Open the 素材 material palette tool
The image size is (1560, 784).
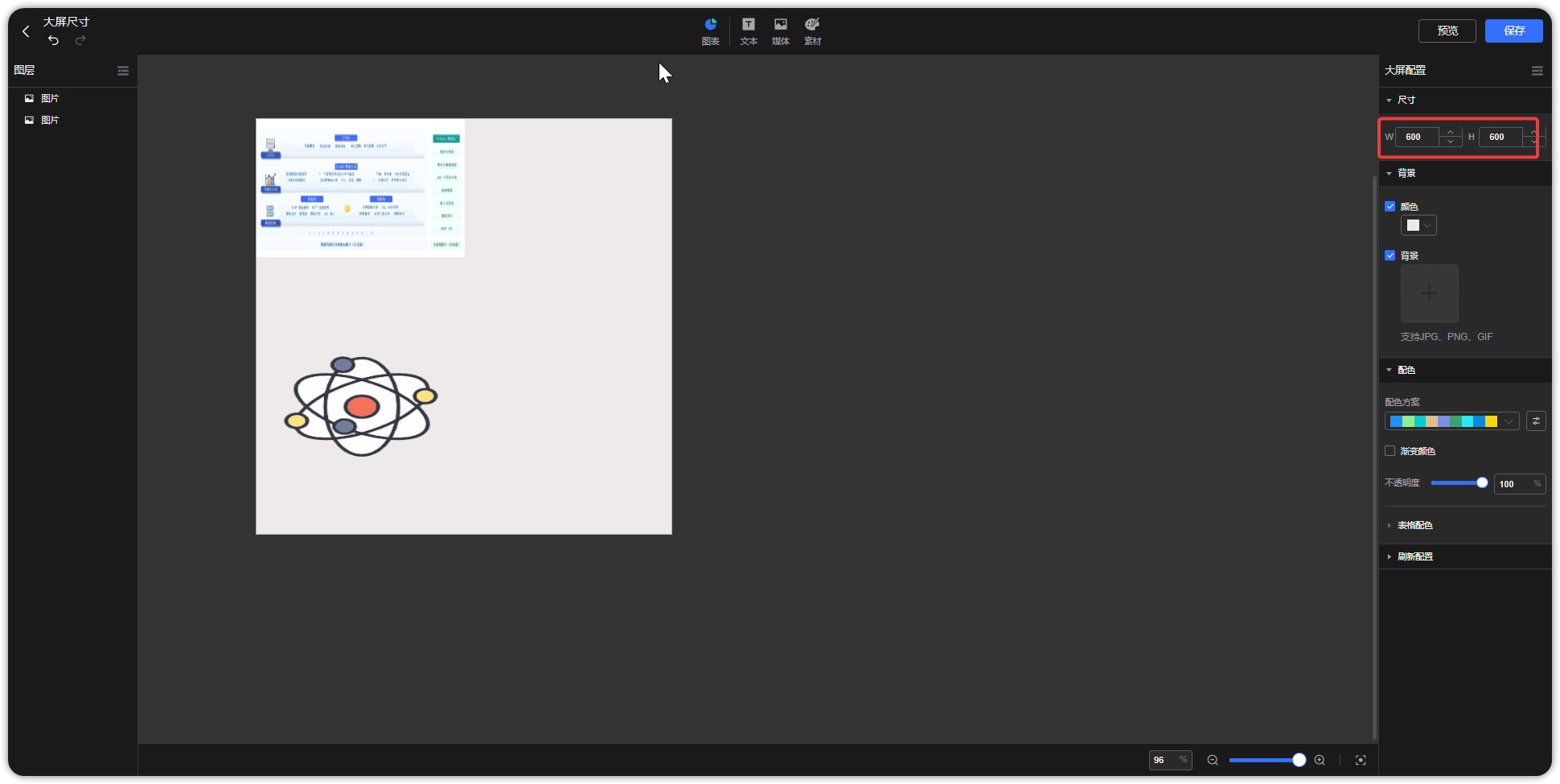(812, 31)
